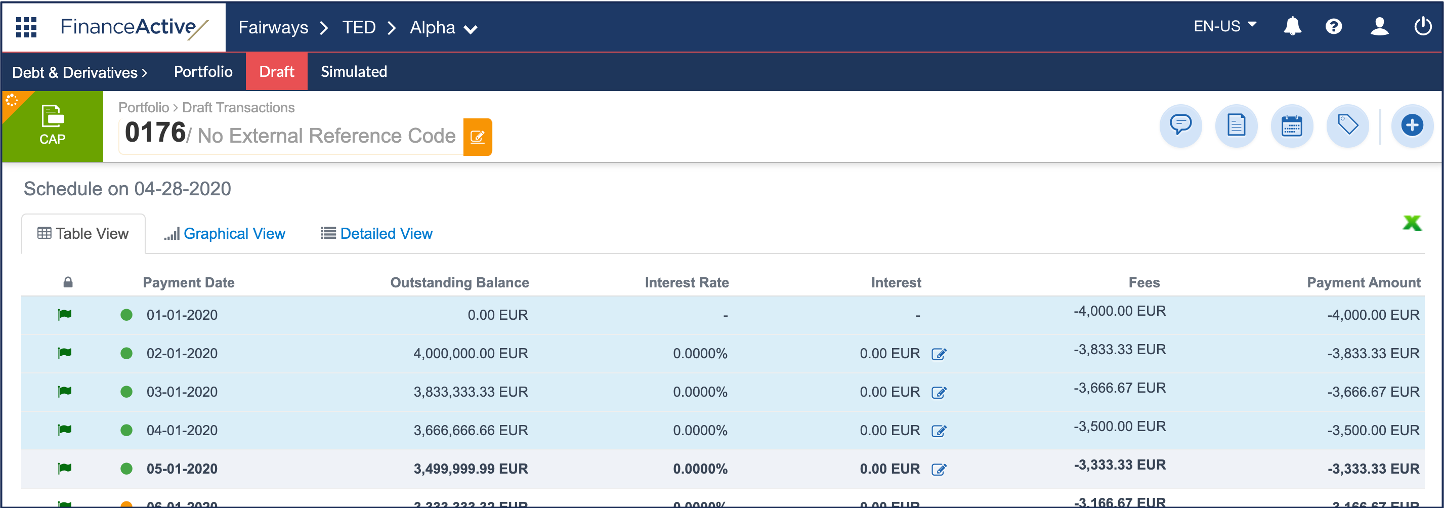This screenshot has width=1444, height=508.
Task: Click the FinanceActive logo
Action: pos(135,27)
